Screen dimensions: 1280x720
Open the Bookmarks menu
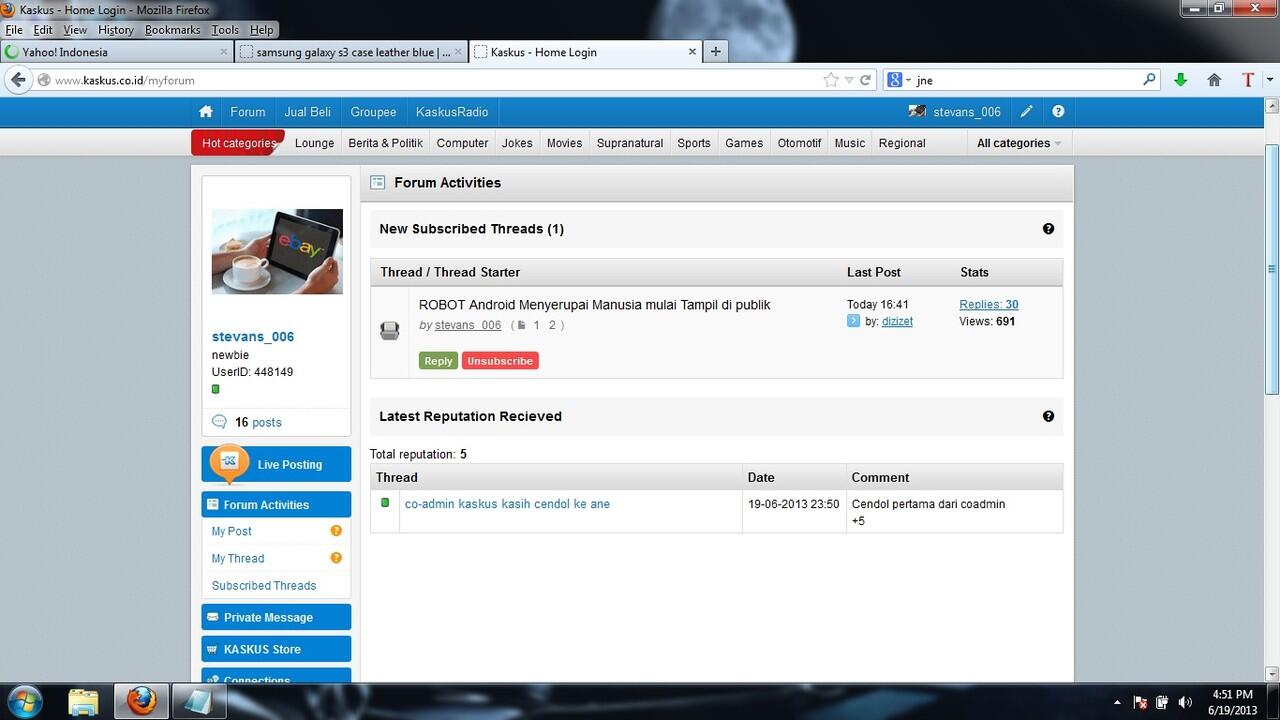(x=173, y=30)
